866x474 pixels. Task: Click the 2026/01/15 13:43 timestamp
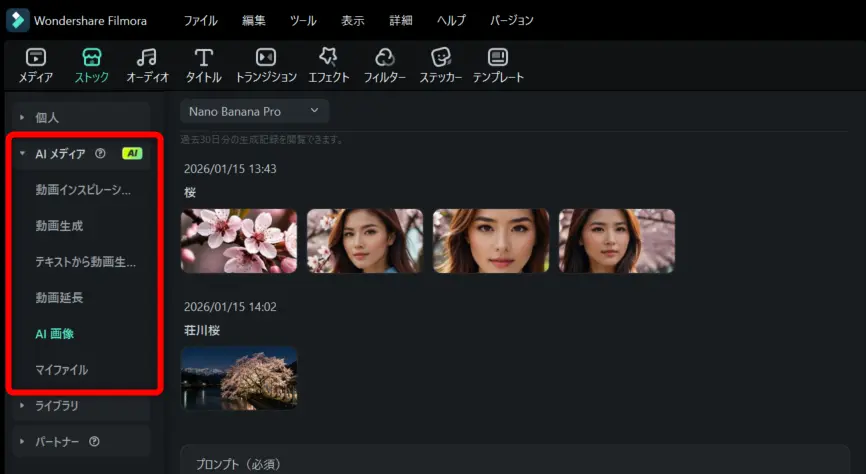(x=230, y=169)
